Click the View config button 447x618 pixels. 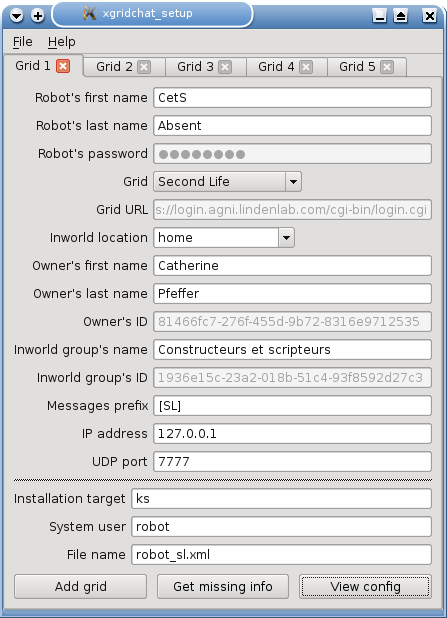(x=365, y=586)
